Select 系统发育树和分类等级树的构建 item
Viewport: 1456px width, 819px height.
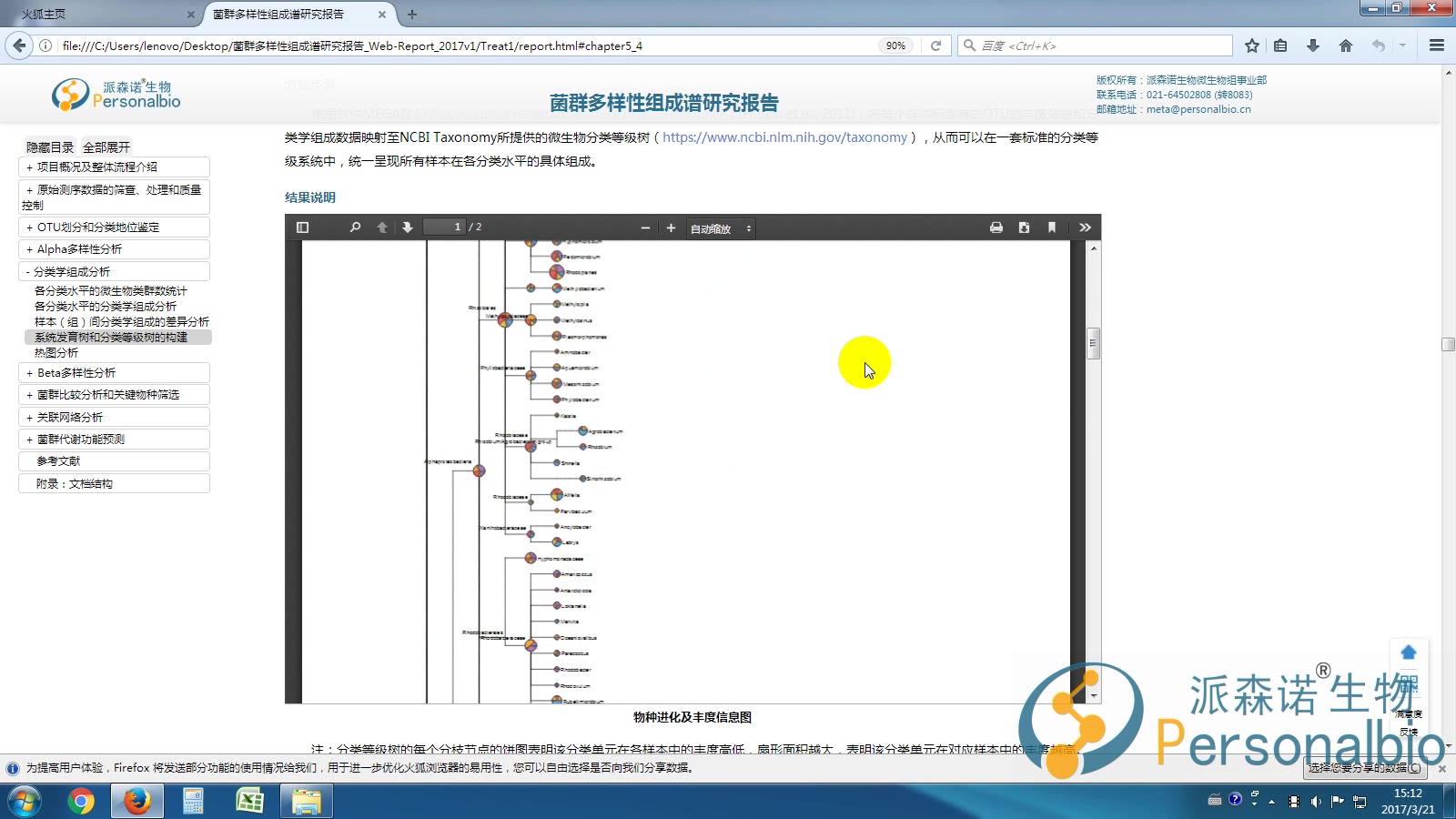point(118,338)
